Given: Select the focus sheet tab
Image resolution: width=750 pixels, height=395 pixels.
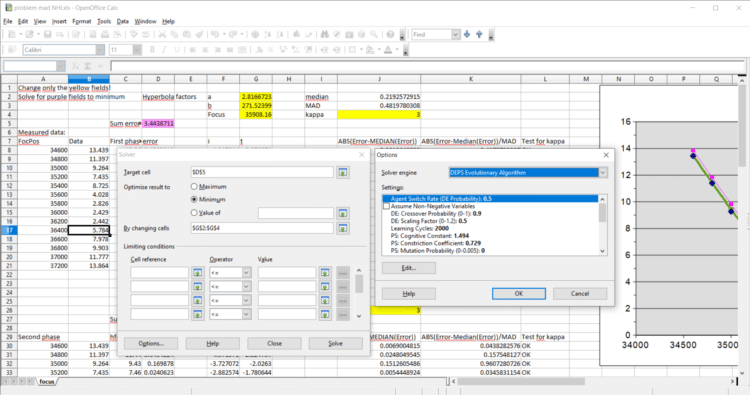Looking at the screenshot, I should (47, 382).
